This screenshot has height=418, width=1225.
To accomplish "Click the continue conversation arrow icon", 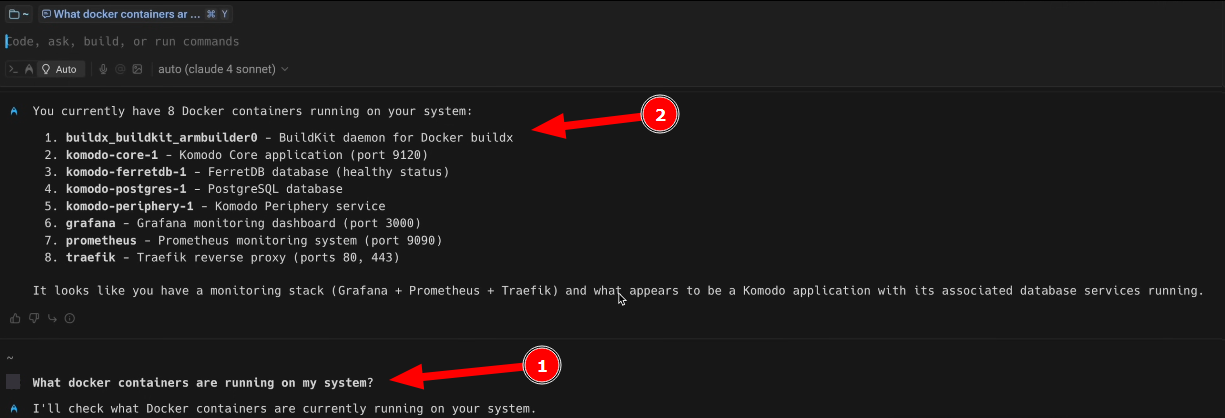I will click(x=52, y=318).
